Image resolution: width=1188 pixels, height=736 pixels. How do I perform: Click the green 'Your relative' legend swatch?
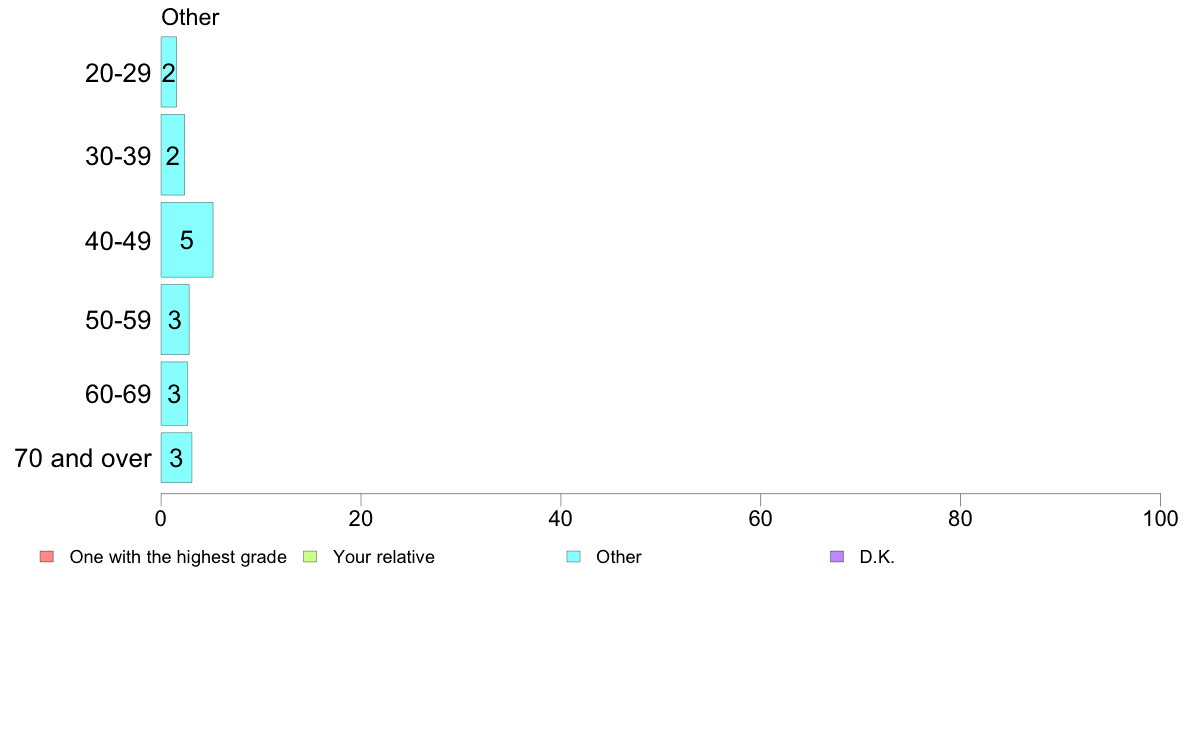point(310,556)
